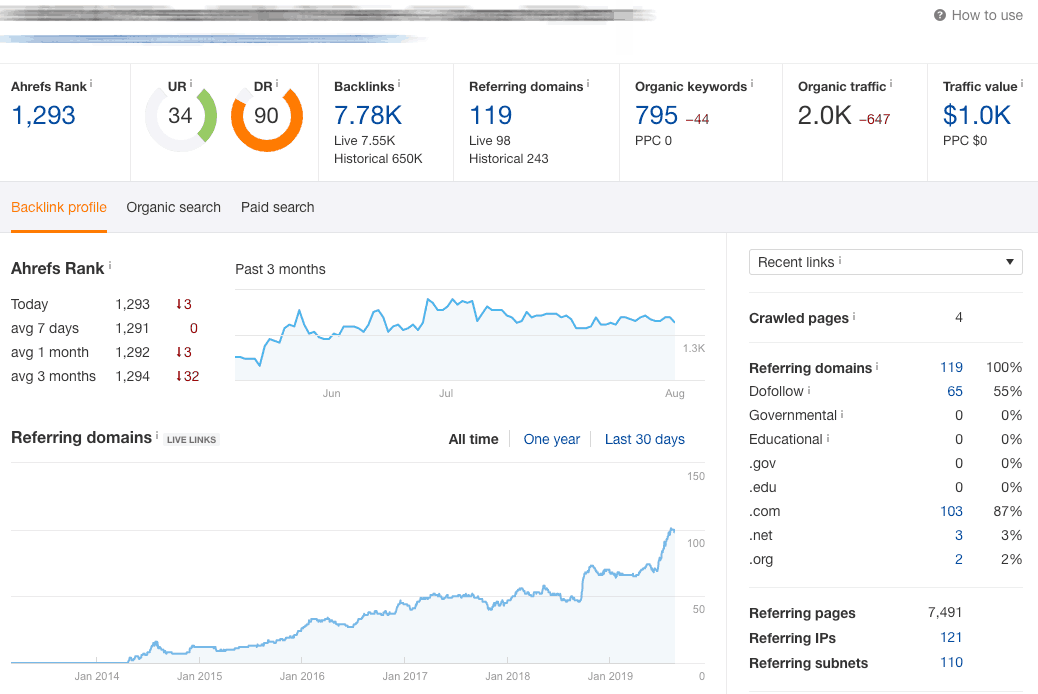Image resolution: width=1038 pixels, height=694 pixels.
Task: Click the "PPC 0" text under Organic keywords
Action: [x=653, y=140]
